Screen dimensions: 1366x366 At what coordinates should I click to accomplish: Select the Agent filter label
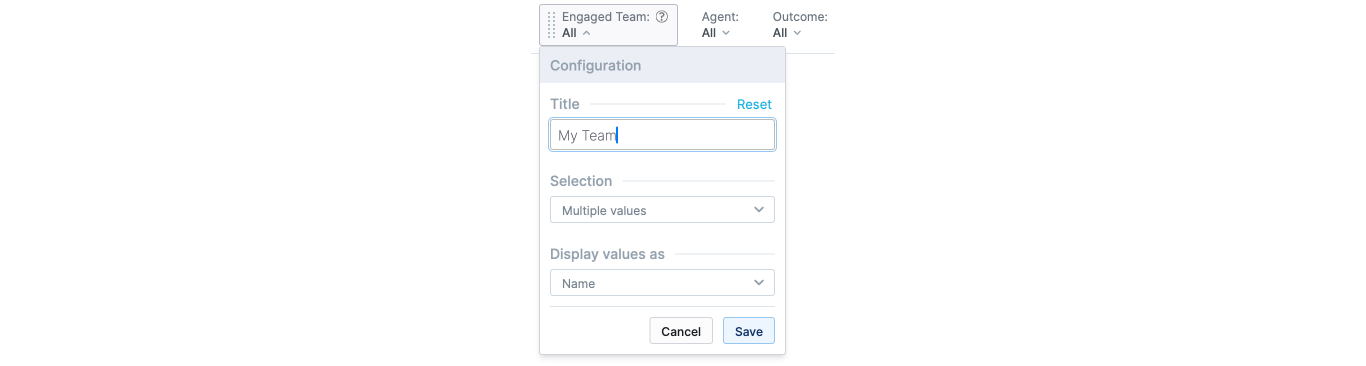click(x=720, y=17)
